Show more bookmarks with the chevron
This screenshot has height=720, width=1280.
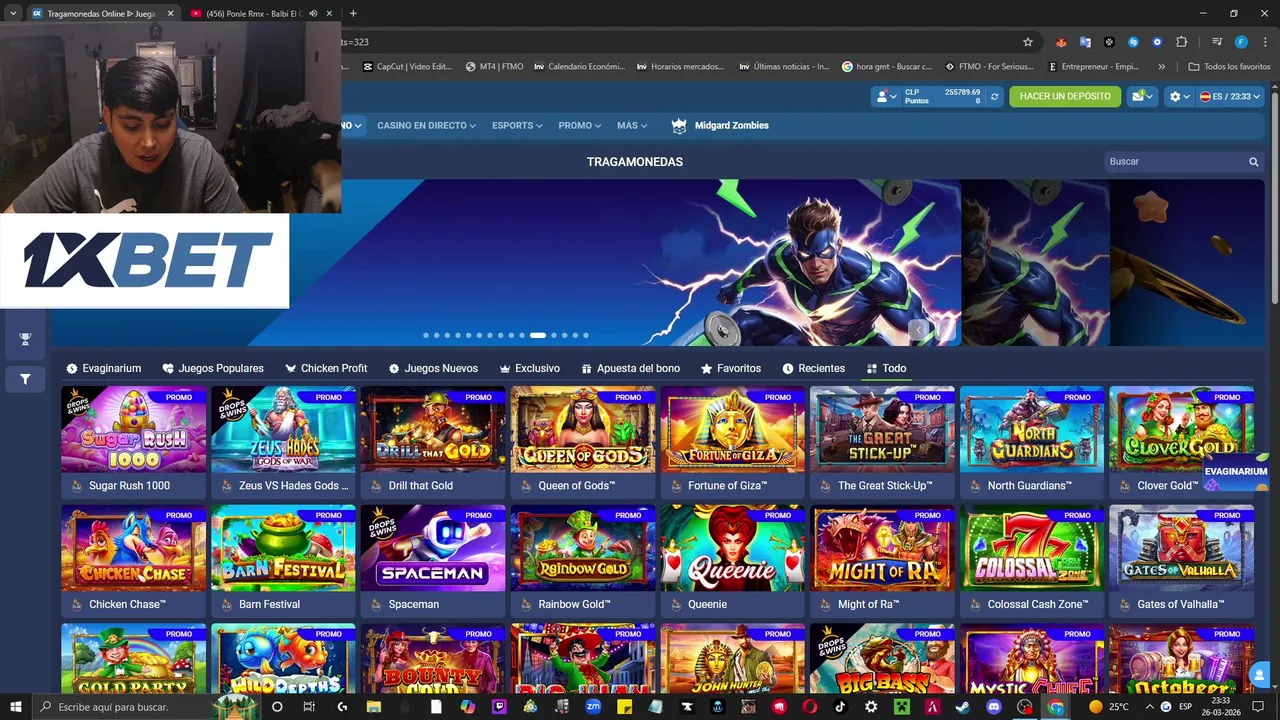(x=1161, y=67)
